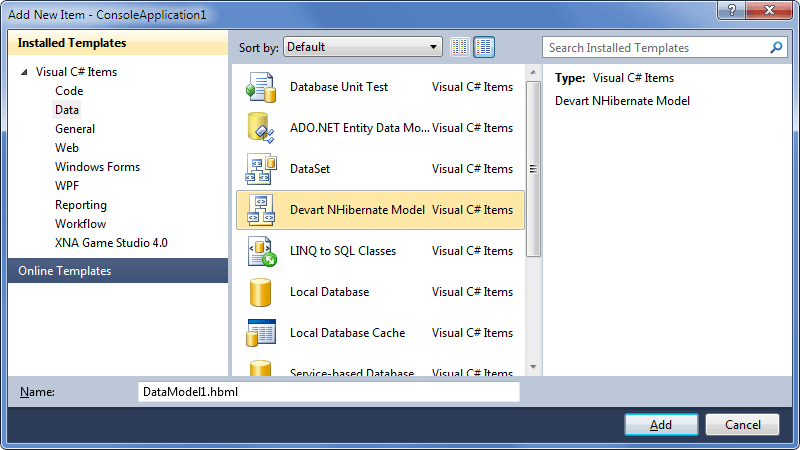Pick the DataSet template icon
The height and width of the screenshot is (450, 800).
[261, 169]
